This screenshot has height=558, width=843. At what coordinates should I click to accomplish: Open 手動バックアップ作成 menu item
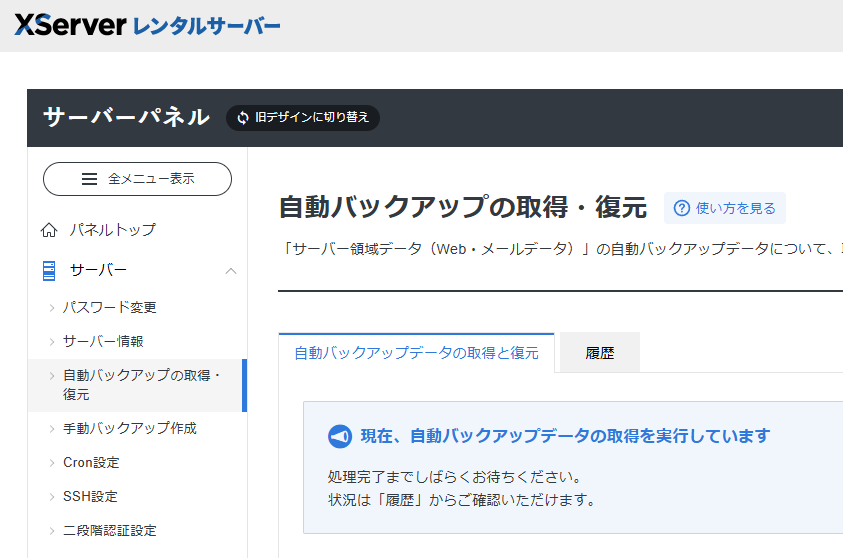130,428
